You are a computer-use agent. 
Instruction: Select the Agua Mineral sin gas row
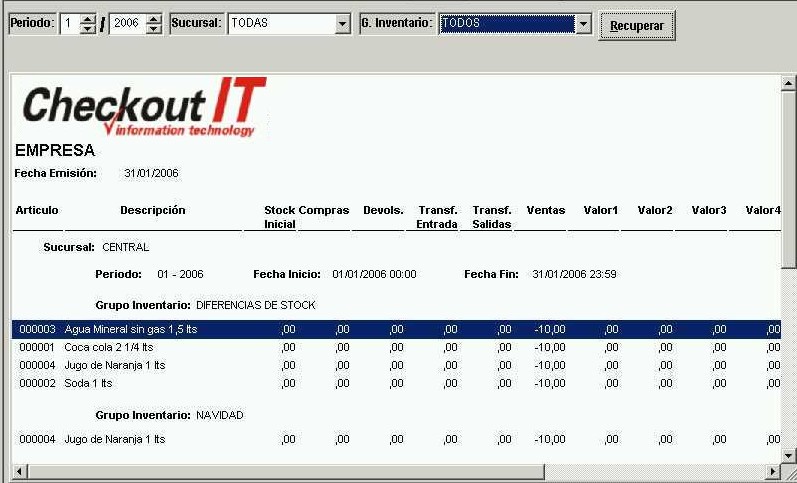pos(115,329)
